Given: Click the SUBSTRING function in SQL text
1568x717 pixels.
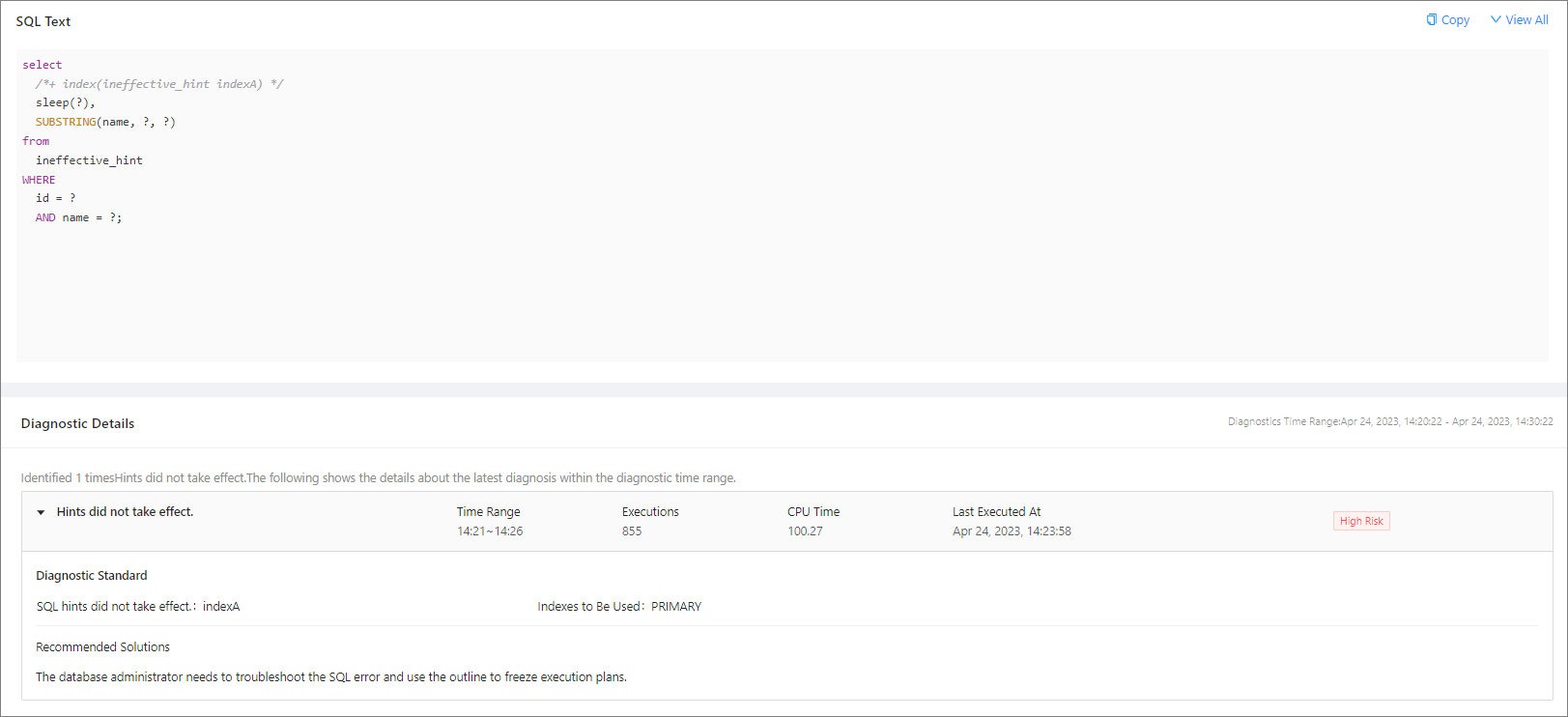Looking at the screenshot, I should [x=66, y=122].
